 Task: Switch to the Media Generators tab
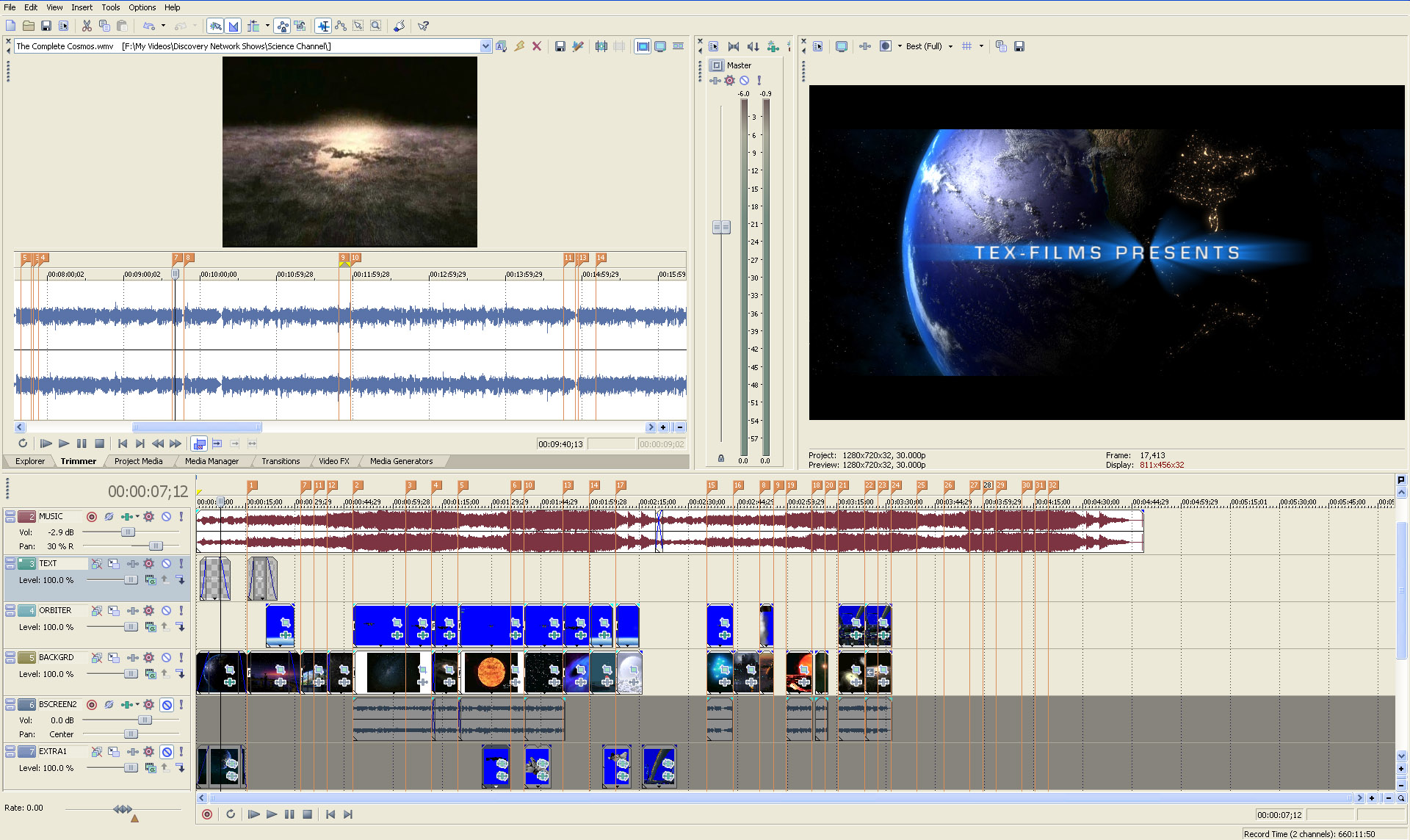[401, 462]
